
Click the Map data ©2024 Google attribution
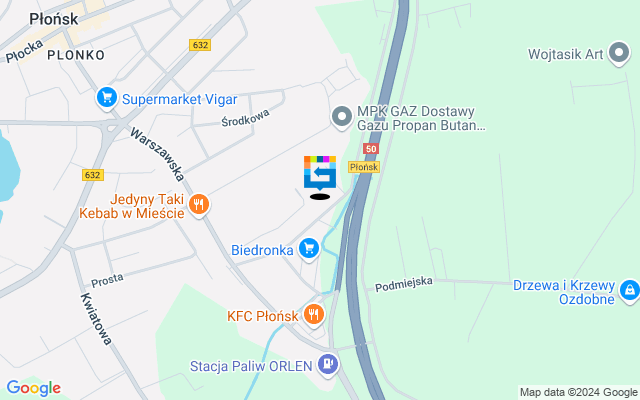[579, 393]
